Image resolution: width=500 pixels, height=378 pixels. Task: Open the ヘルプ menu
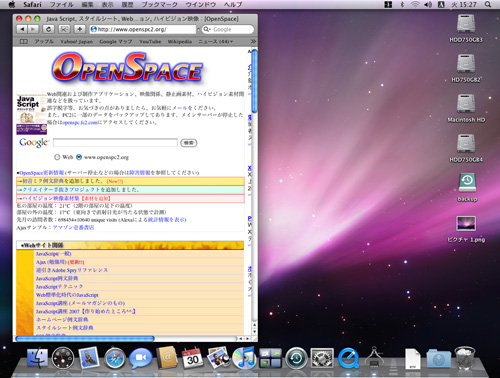233,5
